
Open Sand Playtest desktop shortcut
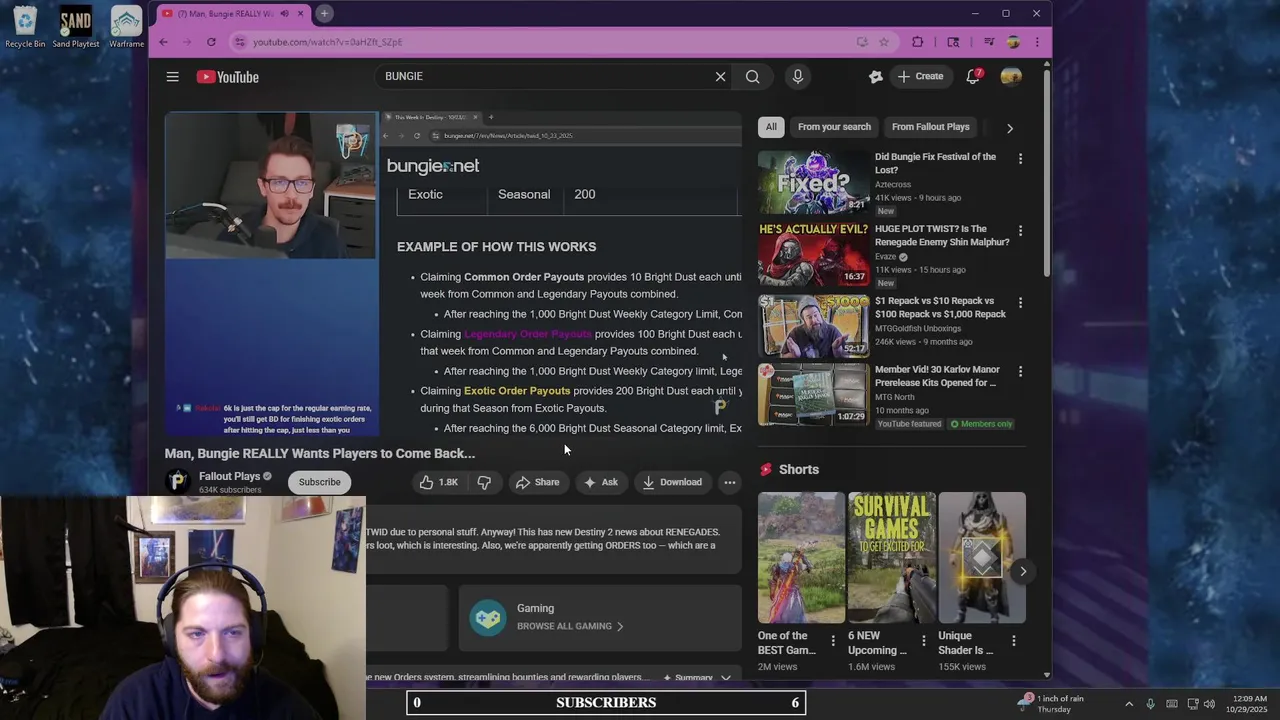click(x=75, y=28)
